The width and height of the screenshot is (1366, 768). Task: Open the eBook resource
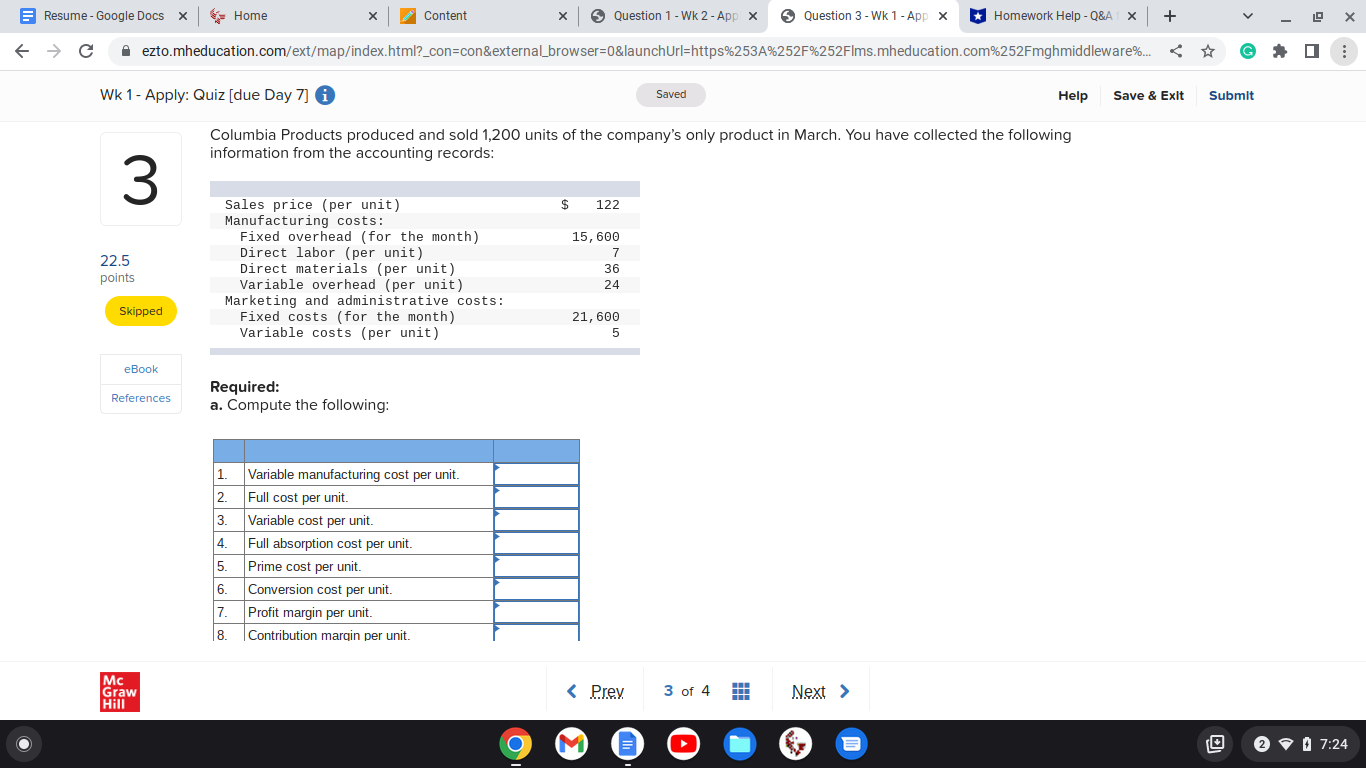(141, 369)
